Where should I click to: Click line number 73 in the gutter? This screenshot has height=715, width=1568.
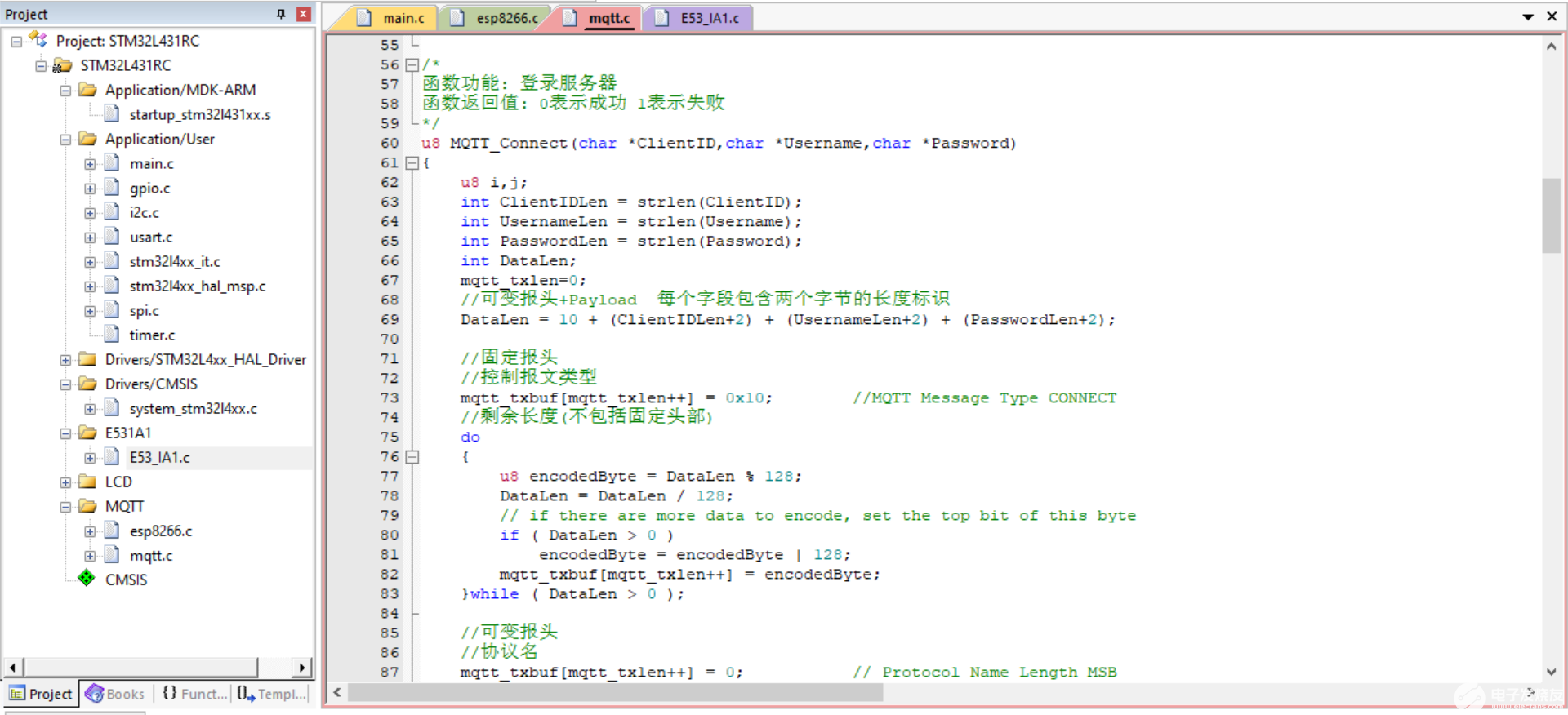[x=390, y=397]
